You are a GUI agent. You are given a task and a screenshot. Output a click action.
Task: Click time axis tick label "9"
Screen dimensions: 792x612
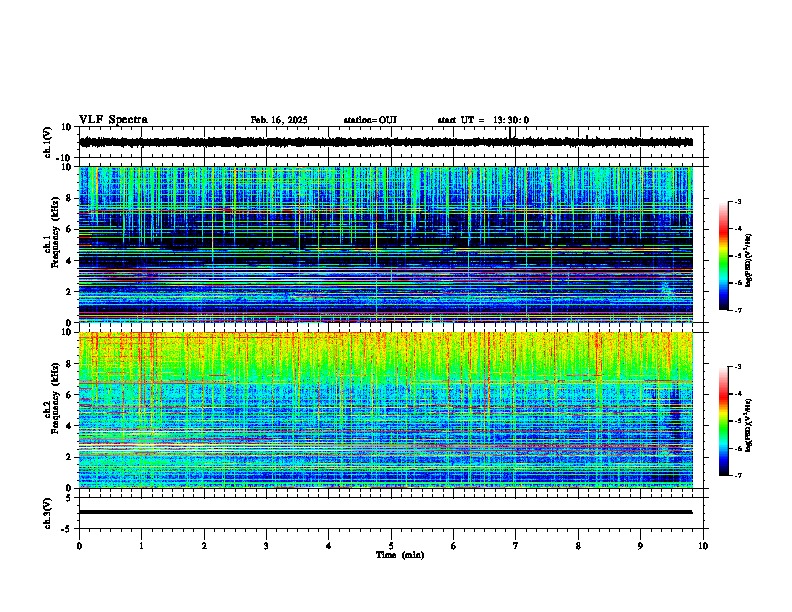coord(640,546)
